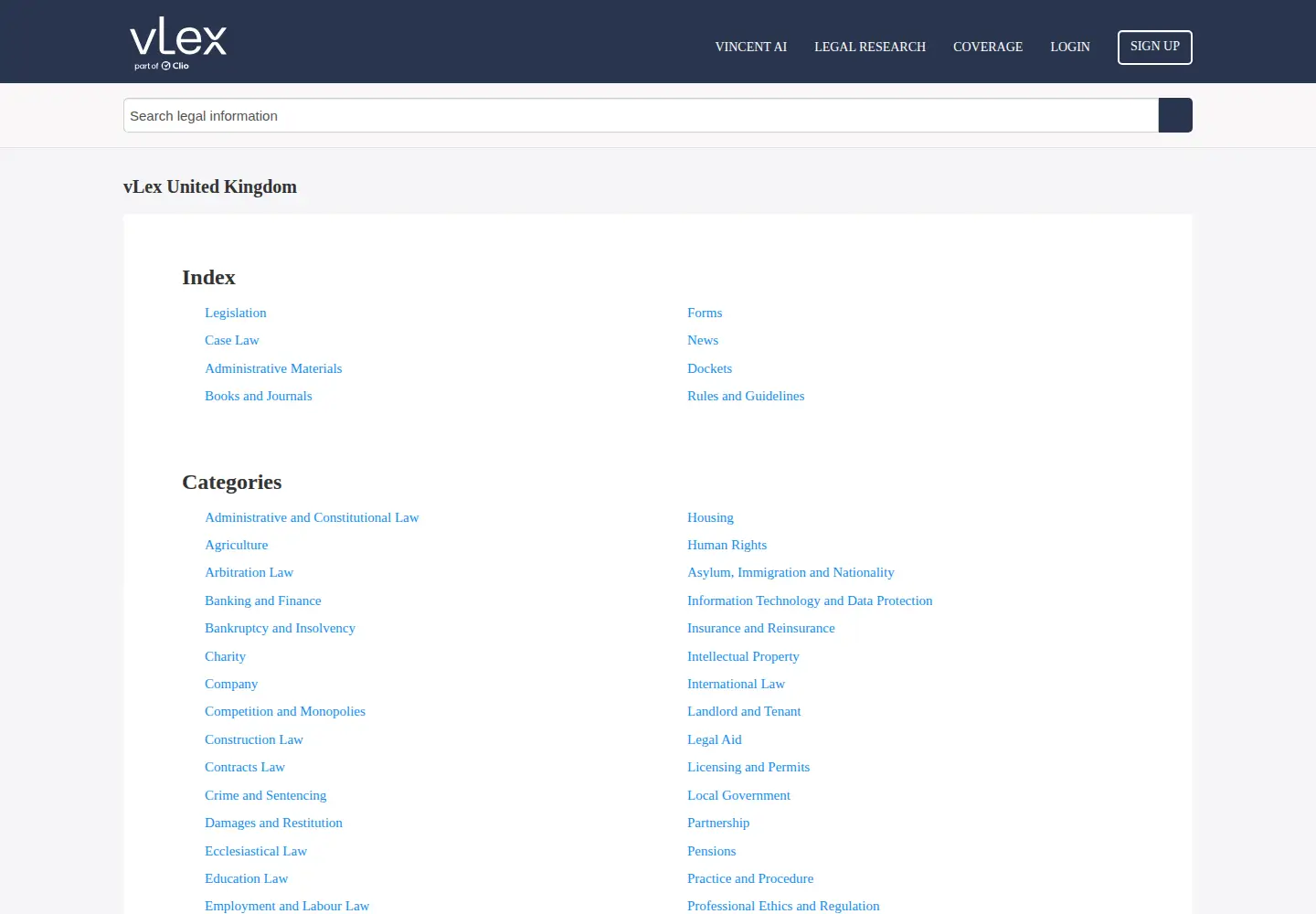Click the Company category link
Image resolution: width=1316 pixels, height=914 pixels.
tap(231, 684)
